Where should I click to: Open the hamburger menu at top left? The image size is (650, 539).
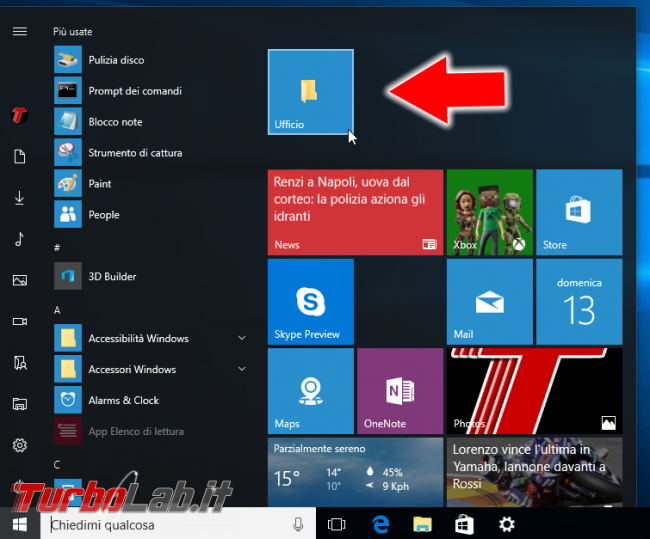pyautogui.click(x=19, y=32)
